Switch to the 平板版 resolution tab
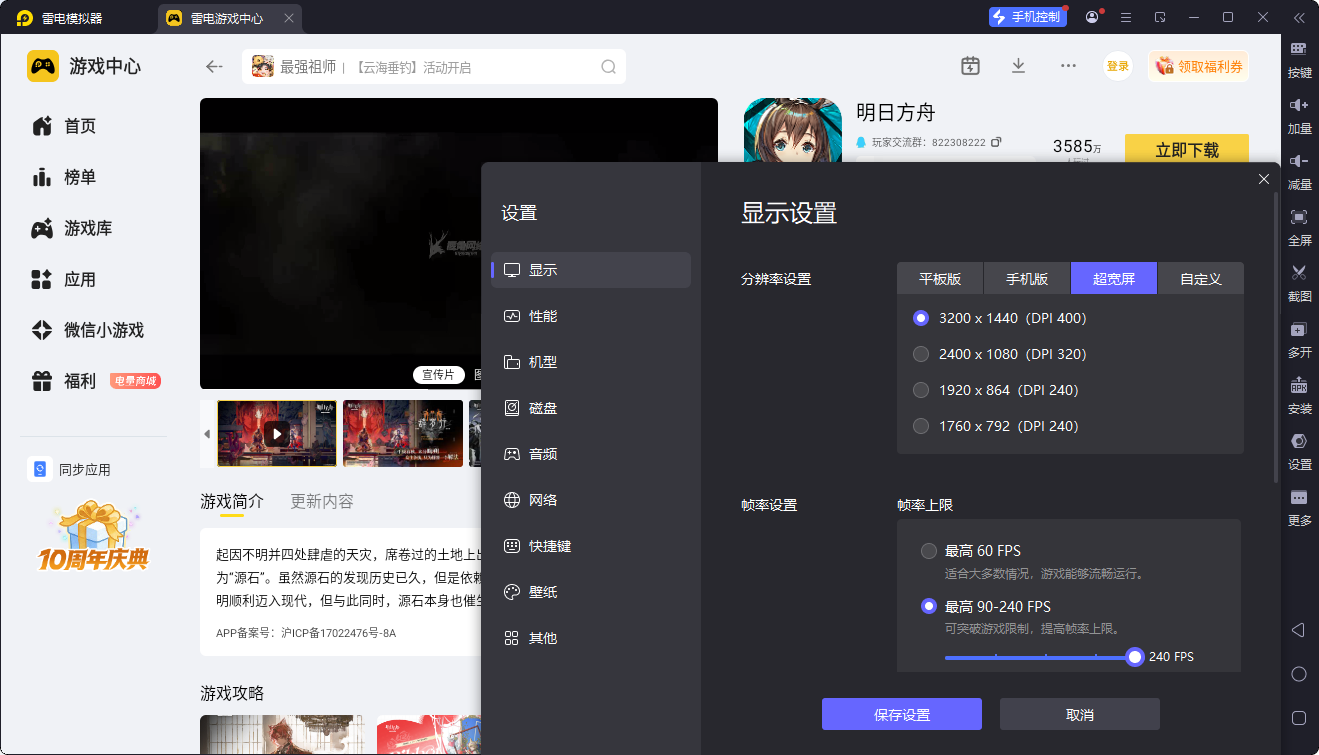The height and width of the screenshot is (755, 1319). [940, 279]
